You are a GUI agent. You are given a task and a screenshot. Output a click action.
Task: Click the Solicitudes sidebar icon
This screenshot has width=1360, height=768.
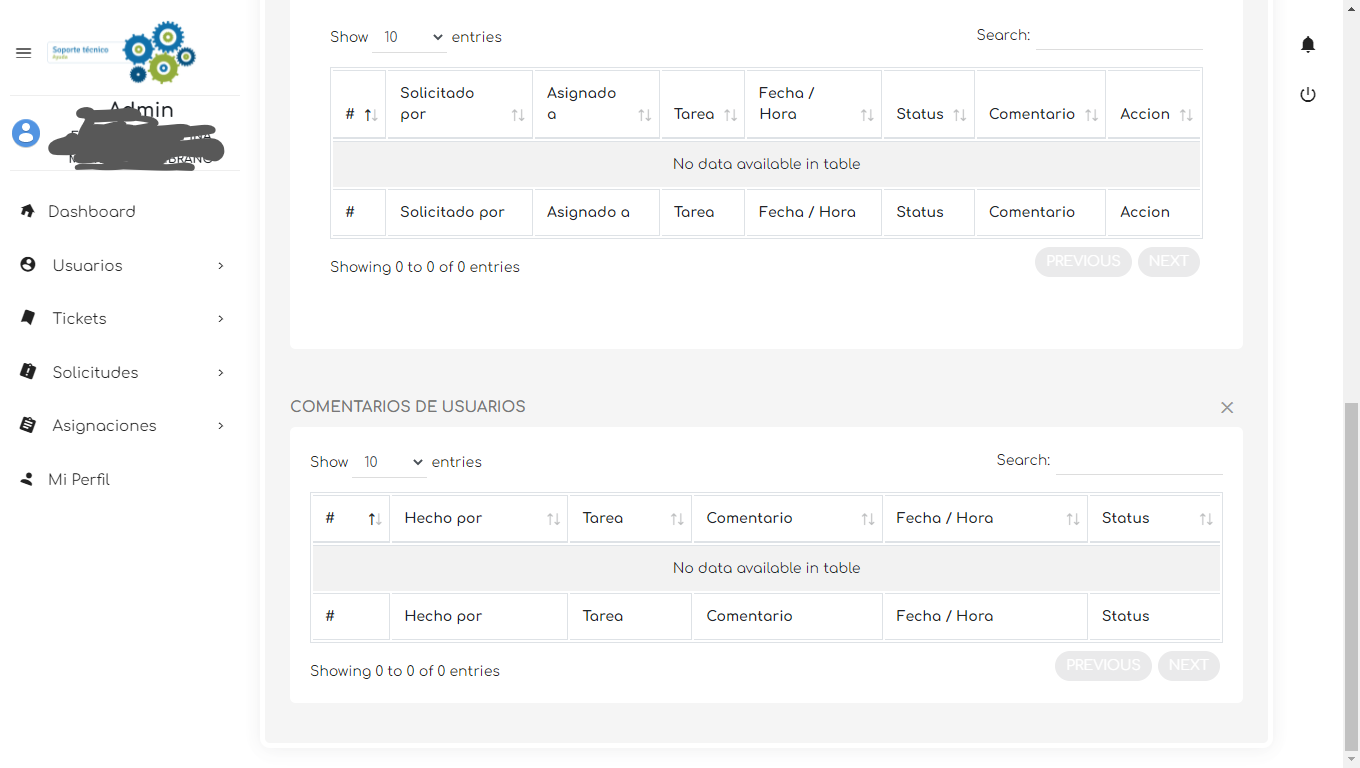click(28, 372)
